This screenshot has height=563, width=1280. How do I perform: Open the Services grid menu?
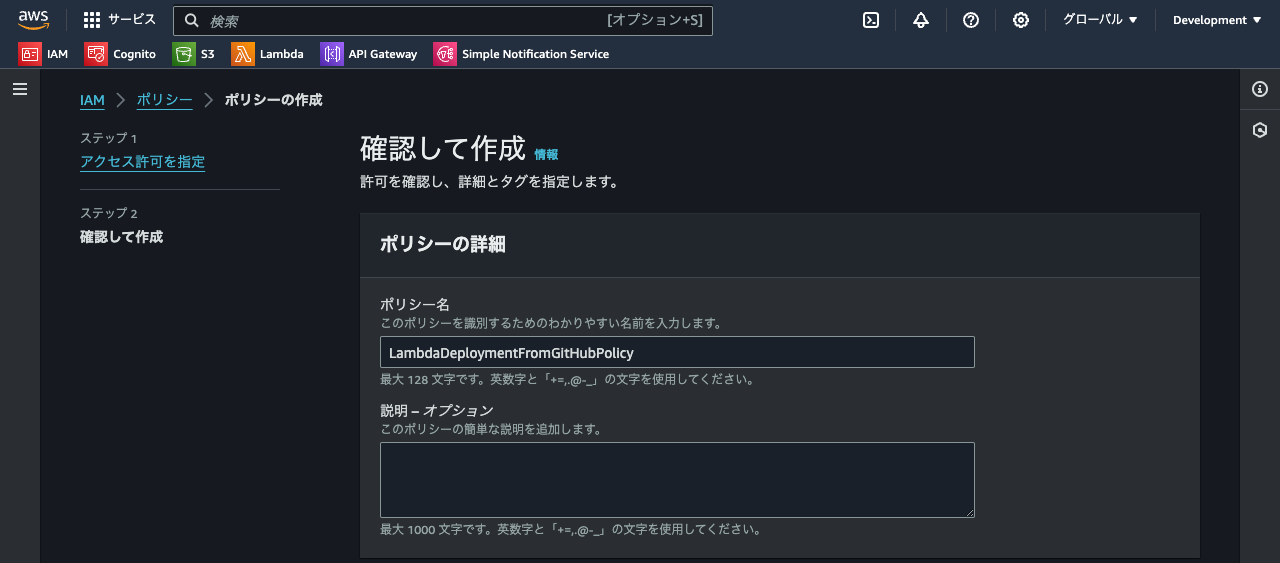[119, 20]
